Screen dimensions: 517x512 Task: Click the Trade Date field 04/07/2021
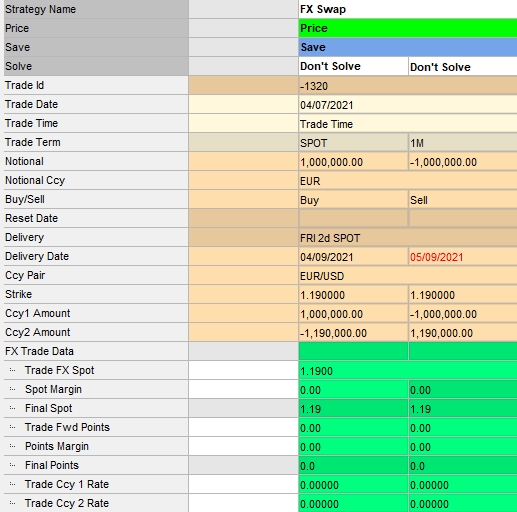coord(408,105)
